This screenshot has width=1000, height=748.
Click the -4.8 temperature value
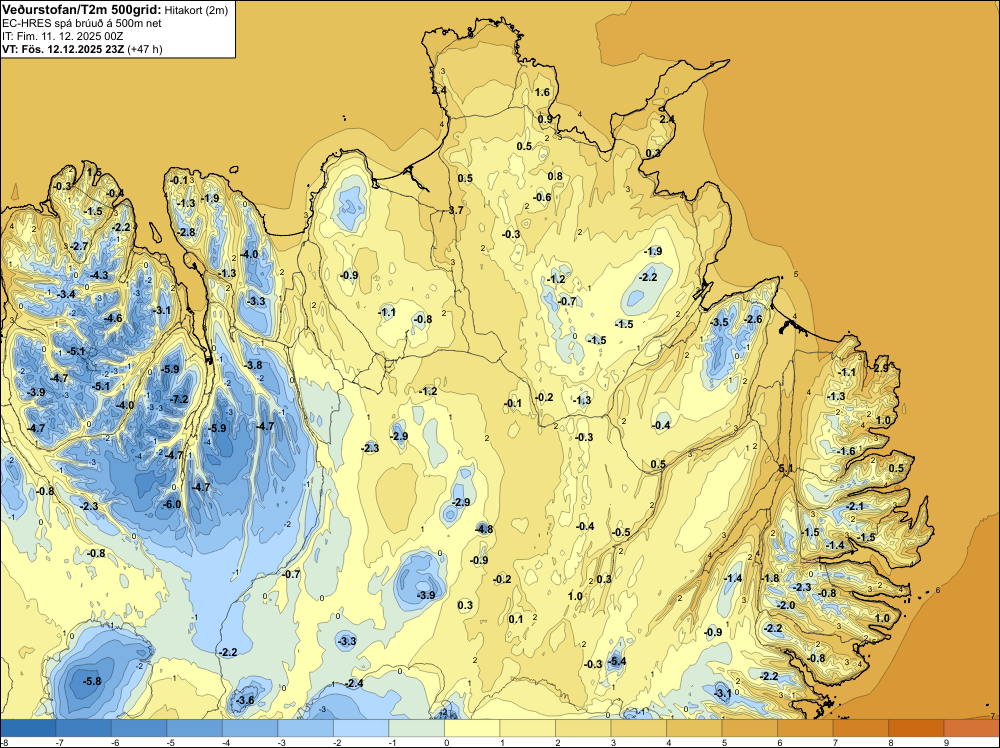(x=483, y=529)
